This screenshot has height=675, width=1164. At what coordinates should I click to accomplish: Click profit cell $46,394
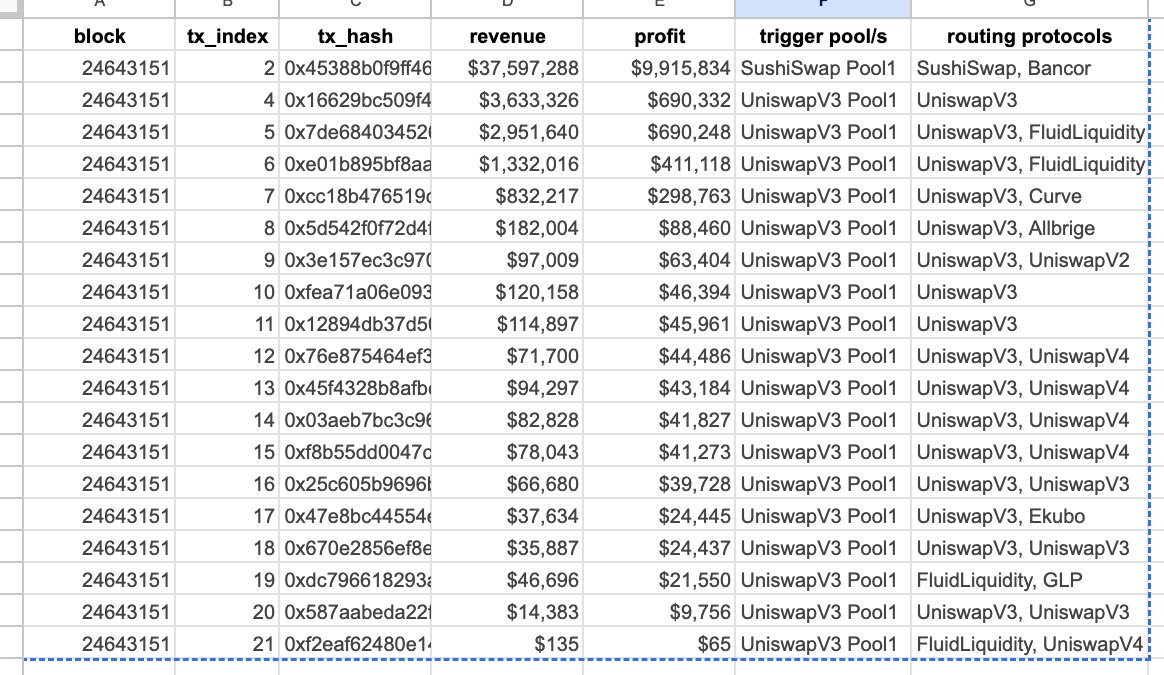coord(659,292)
